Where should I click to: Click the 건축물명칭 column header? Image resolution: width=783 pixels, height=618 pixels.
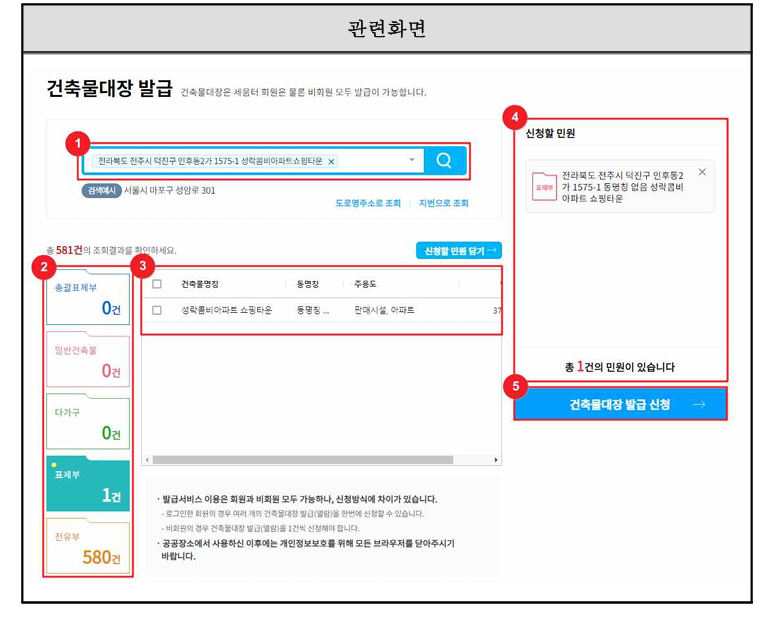point(200,284)
